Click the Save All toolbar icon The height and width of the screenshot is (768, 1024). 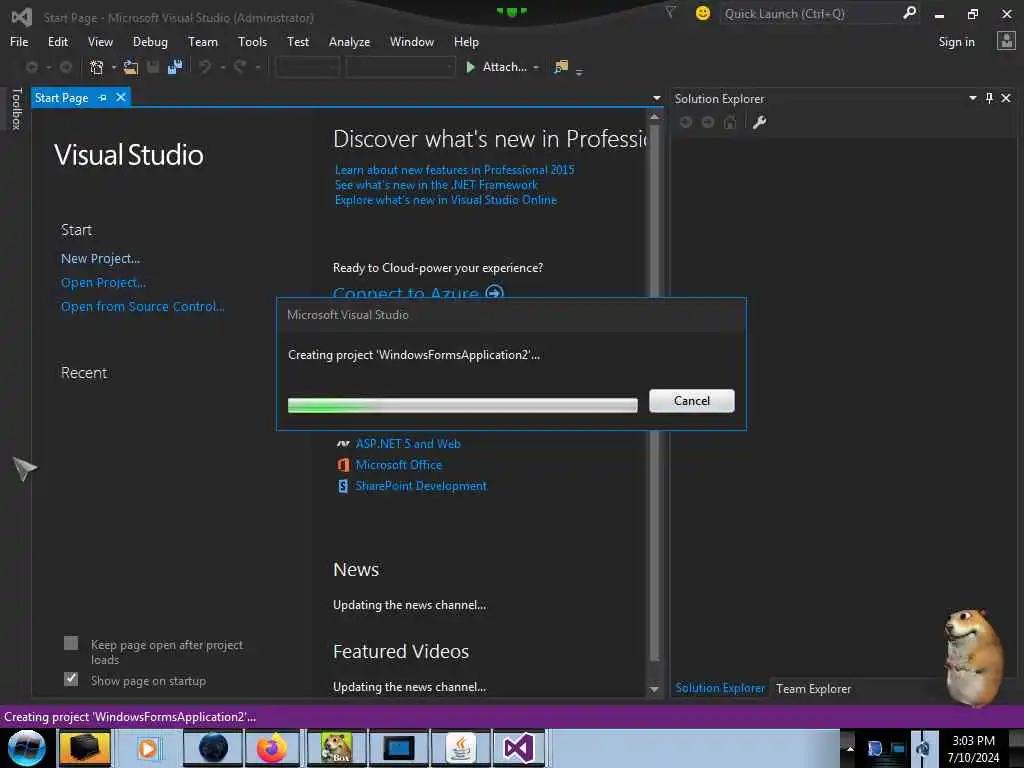[x=175, y=67]
